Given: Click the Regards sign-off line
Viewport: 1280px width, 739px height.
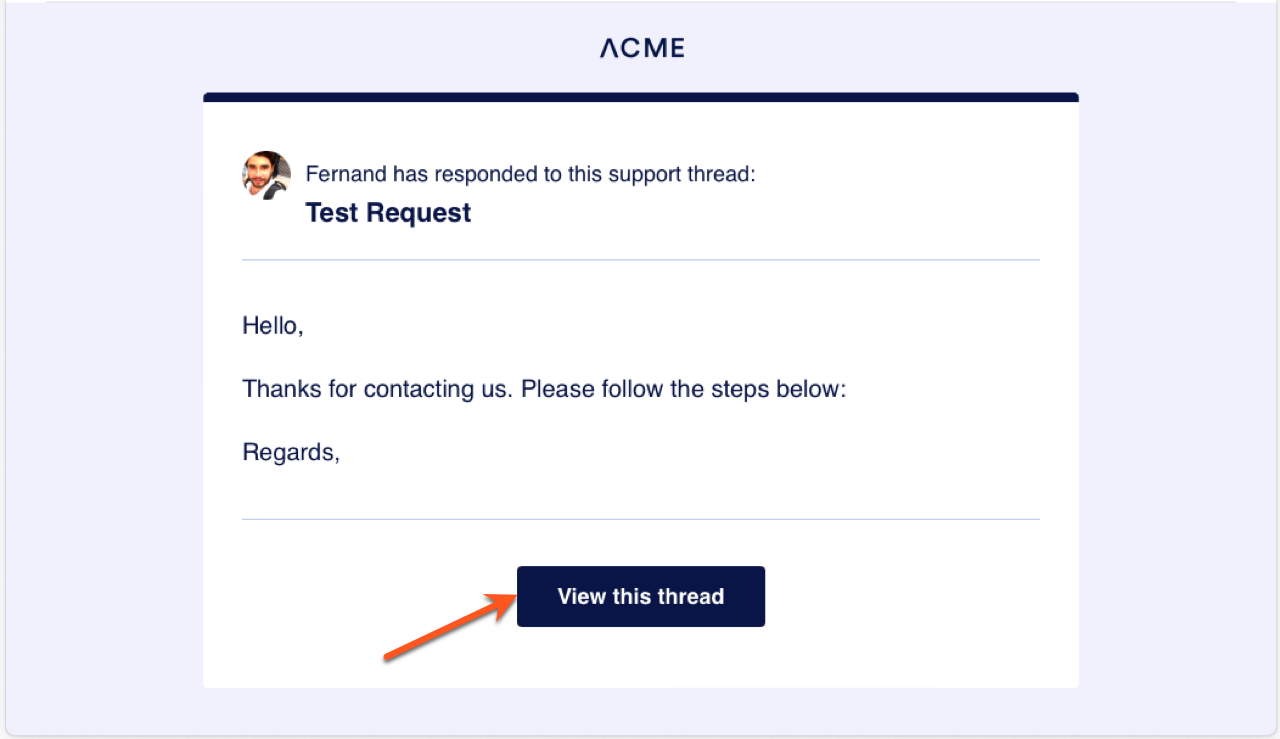Looking at the screenshot, I should 291,452.
